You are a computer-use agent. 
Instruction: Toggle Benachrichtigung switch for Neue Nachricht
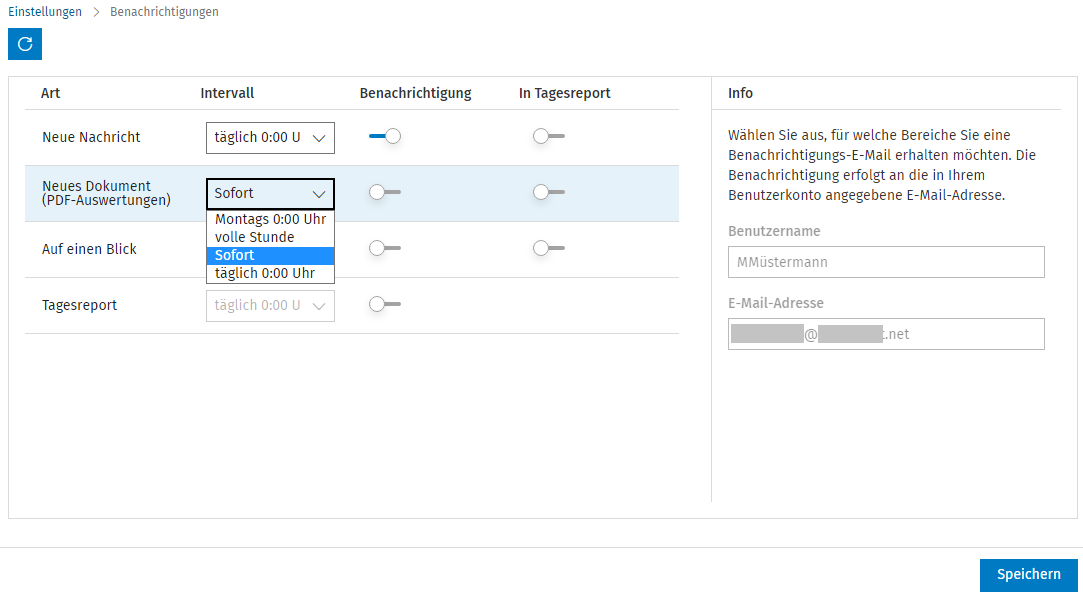coord(385,137)
